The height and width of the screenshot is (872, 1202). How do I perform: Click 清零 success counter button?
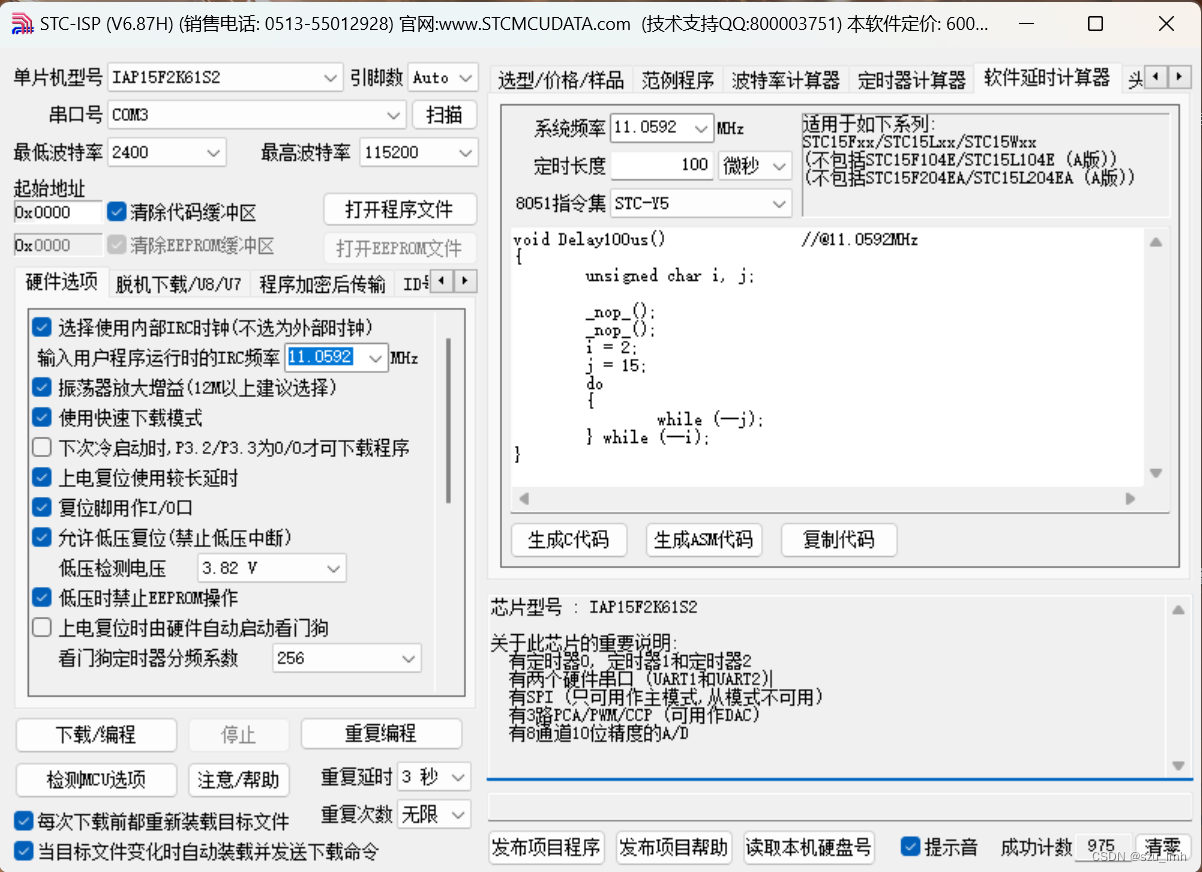[x=1162, y=848]
